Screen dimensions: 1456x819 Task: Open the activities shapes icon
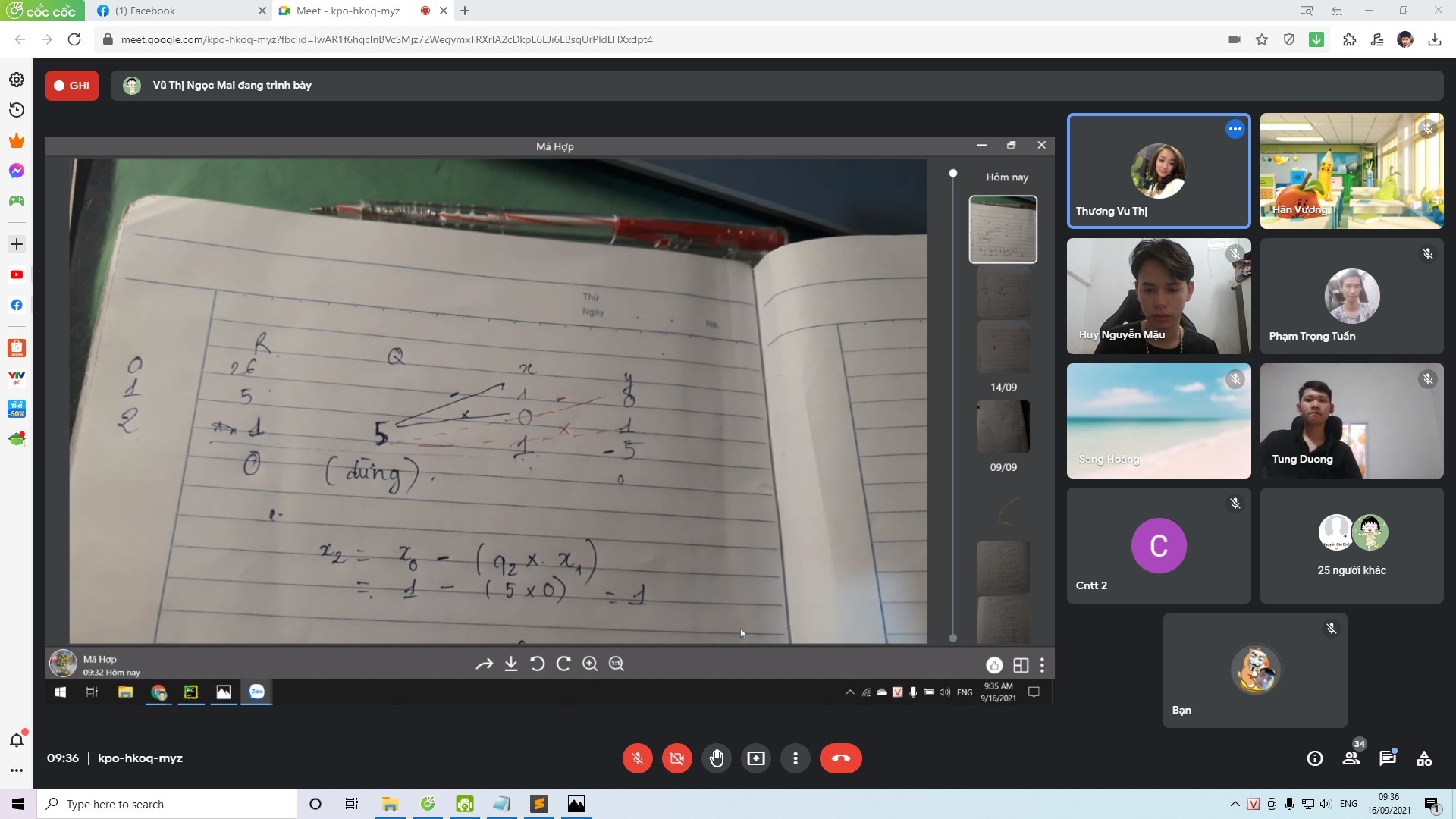click(x=1424, y=758)
